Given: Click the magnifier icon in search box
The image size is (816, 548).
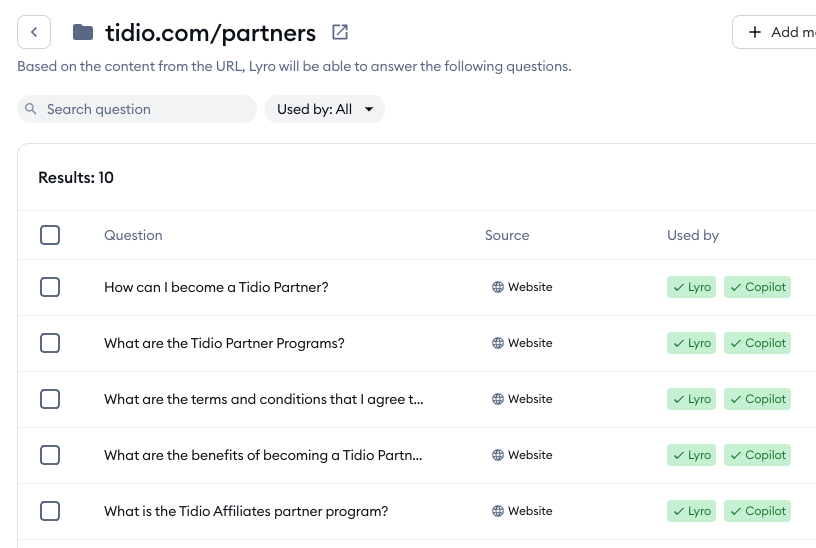Looking at the screenshot, I should point(31,109).
